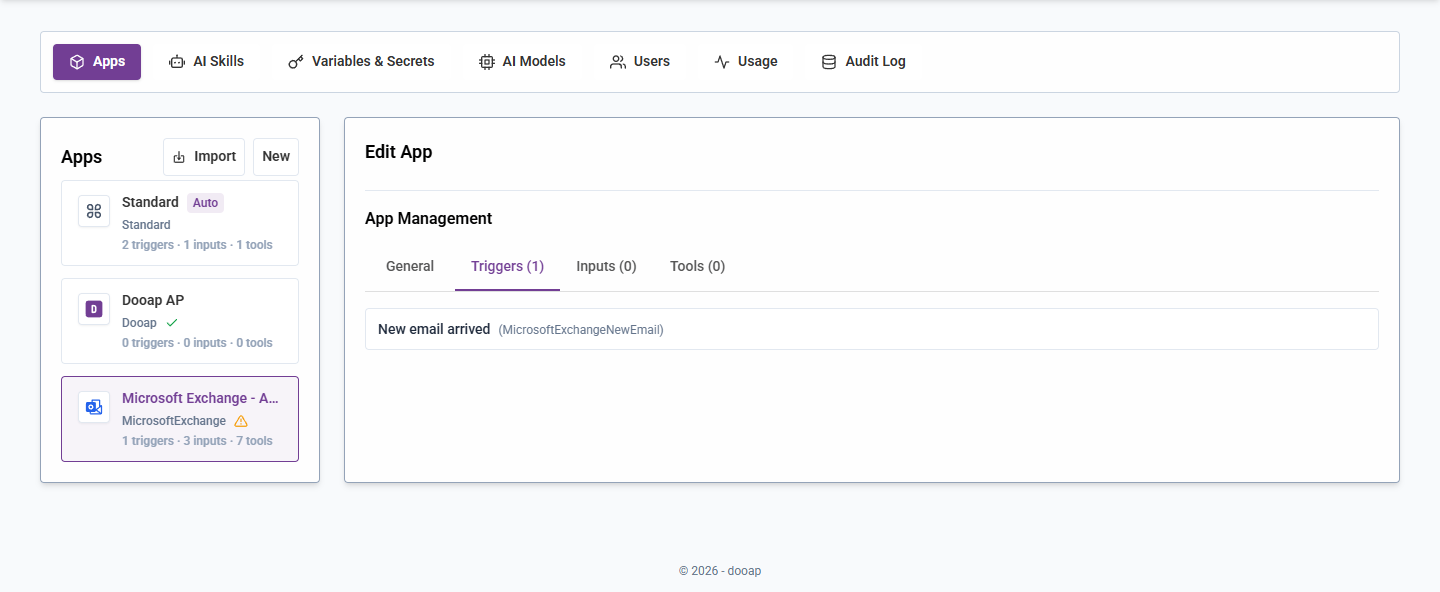Click the Edit App heading
The height and width of the screenshot is (592, 1440).
[x=399, y=152]
